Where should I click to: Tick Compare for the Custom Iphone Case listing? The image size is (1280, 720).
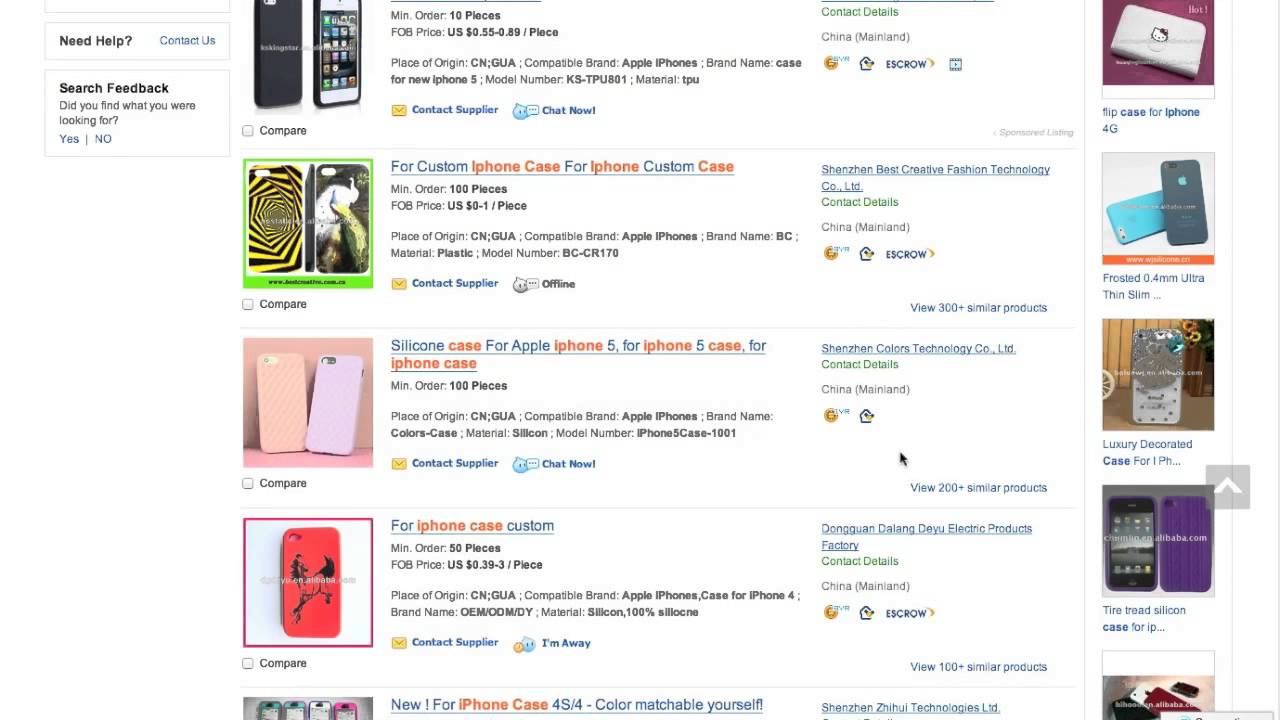248,304
